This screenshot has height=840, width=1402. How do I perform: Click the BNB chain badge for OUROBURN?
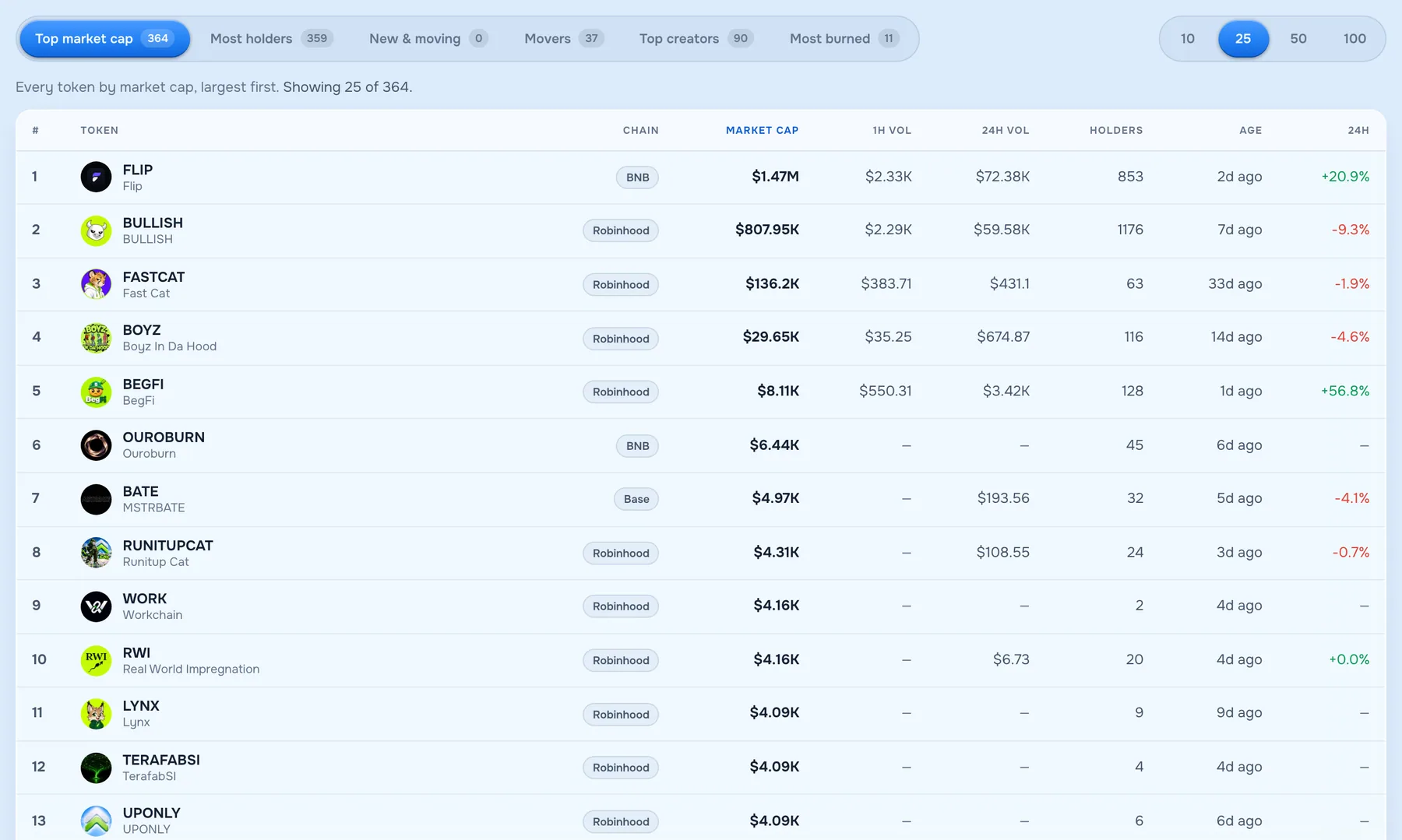[x=637, y=446]
